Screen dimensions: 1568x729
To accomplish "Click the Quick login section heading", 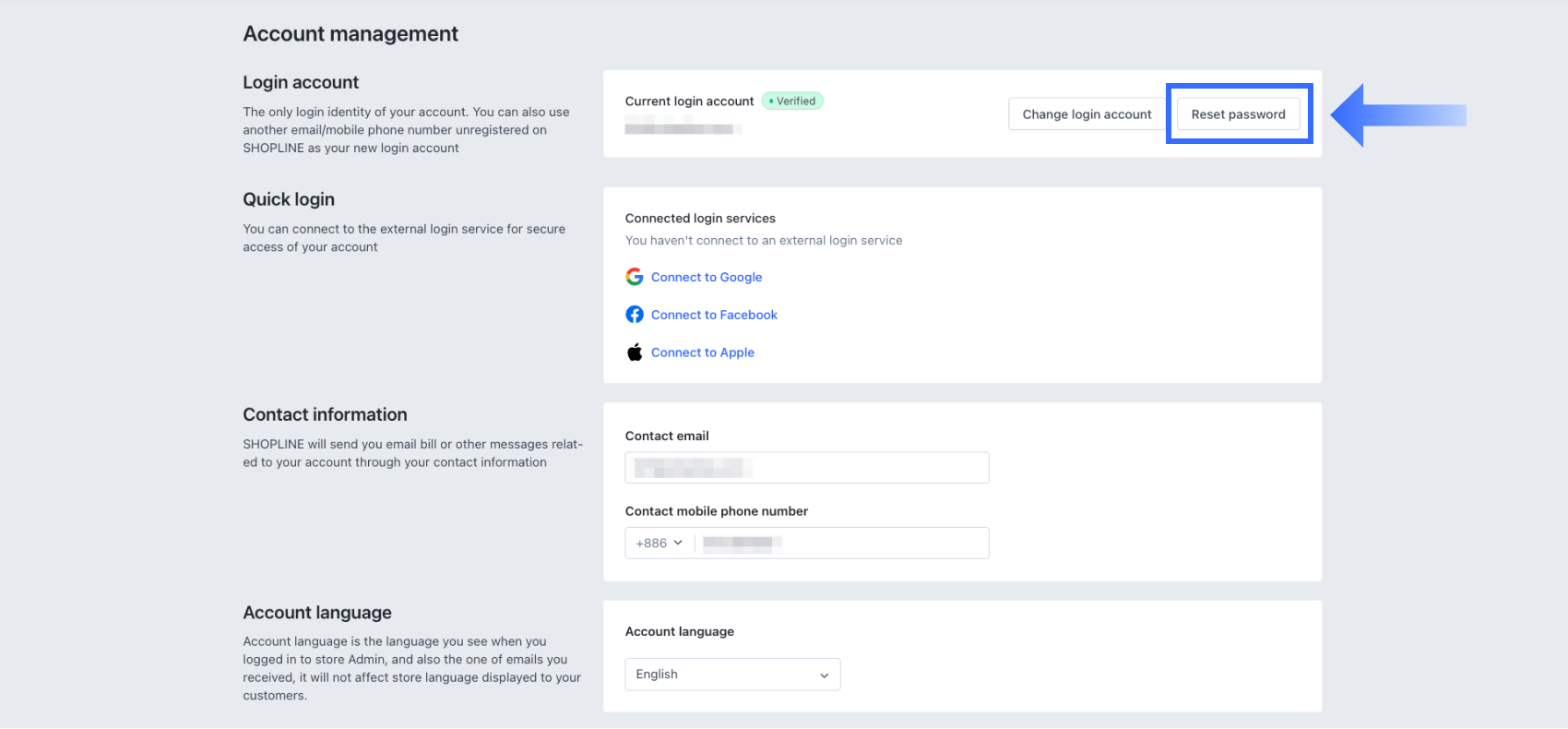I will pyautogui.click(x=289, y=199).
